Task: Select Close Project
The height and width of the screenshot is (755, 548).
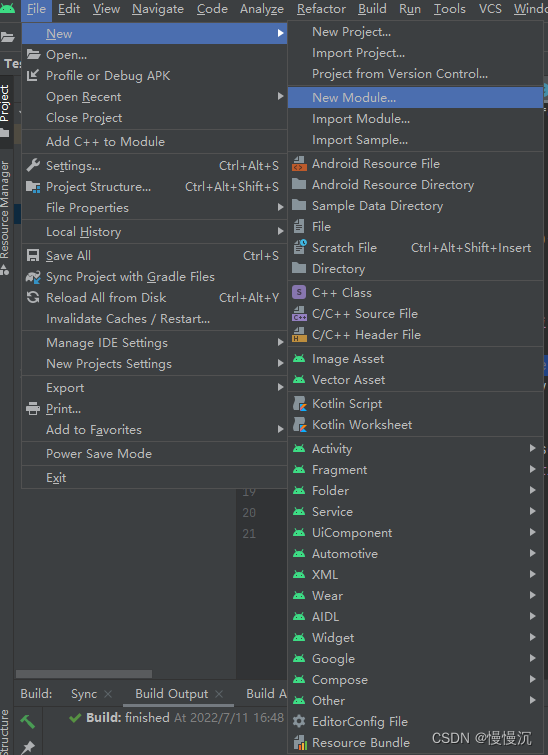Action: [154, 117]
